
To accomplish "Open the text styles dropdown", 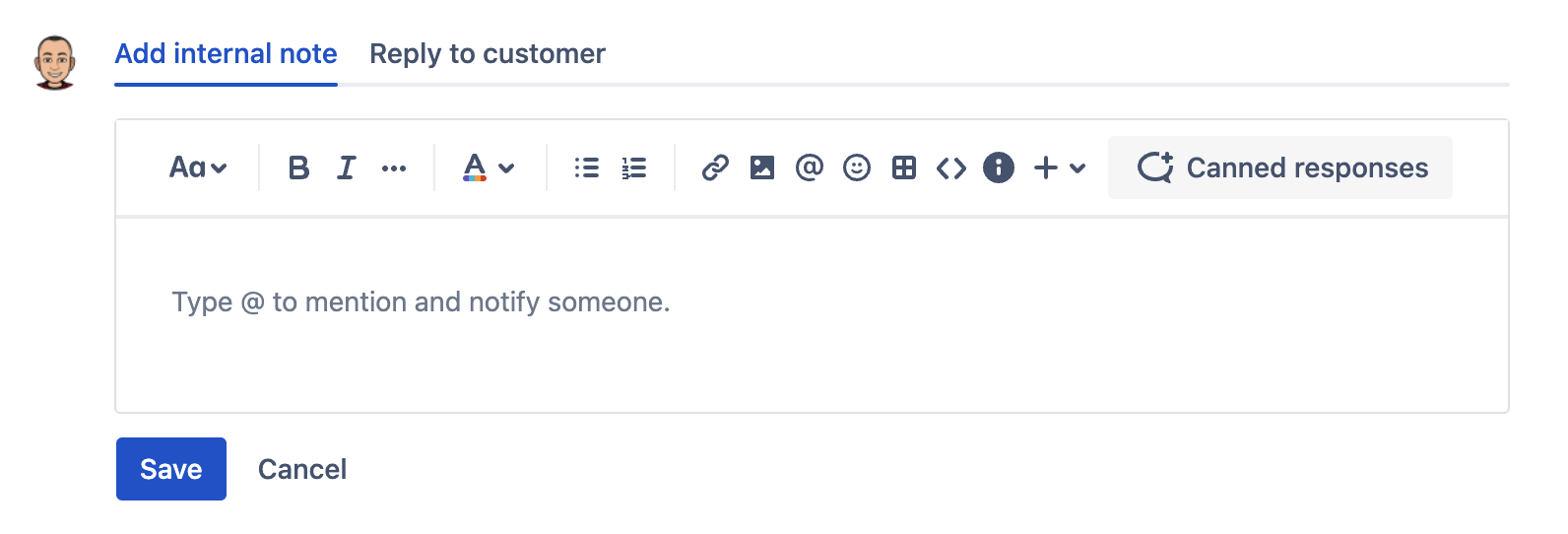I will (x=198, y=168).
